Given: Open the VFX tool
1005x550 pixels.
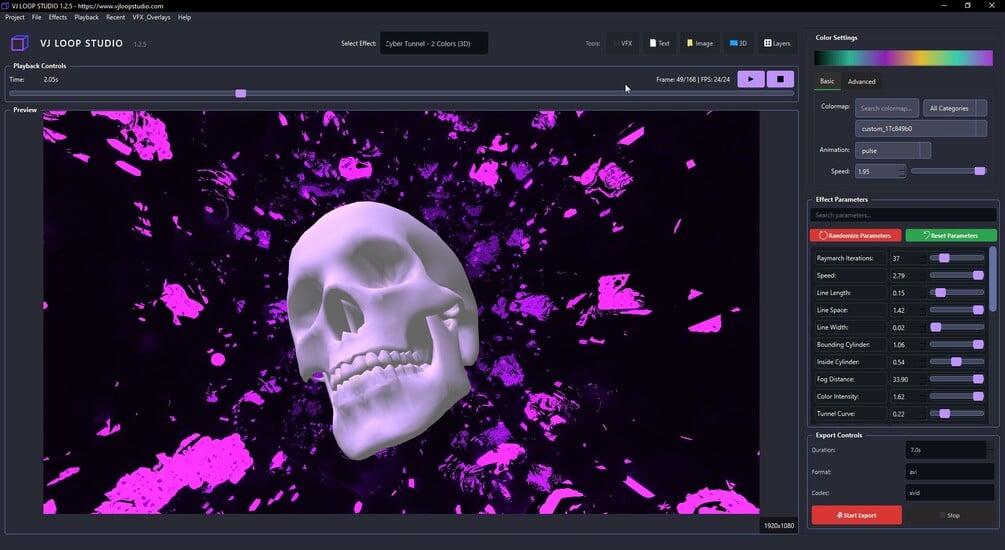Looking at the screenshot, I should (623, 44).
